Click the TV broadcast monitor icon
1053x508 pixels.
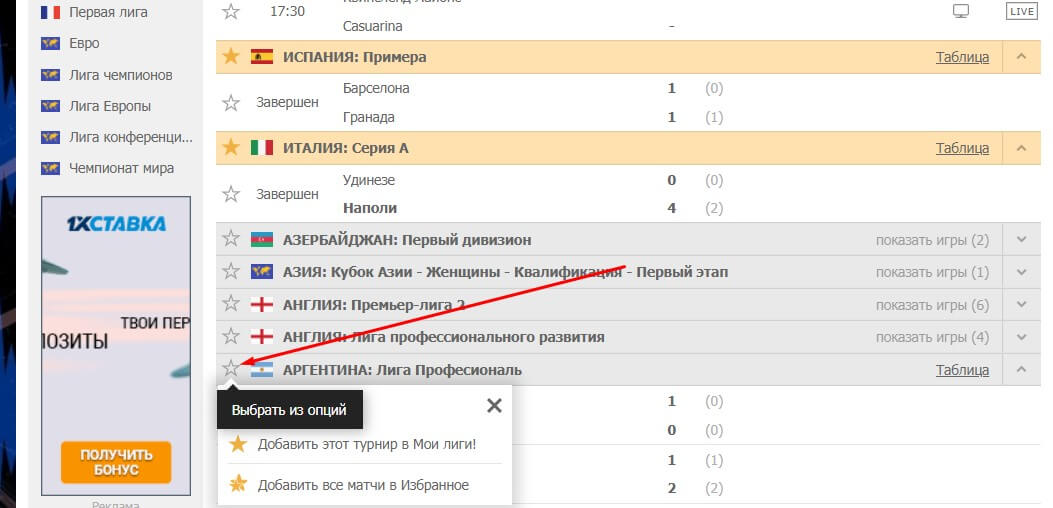click(x=962, y=11)
